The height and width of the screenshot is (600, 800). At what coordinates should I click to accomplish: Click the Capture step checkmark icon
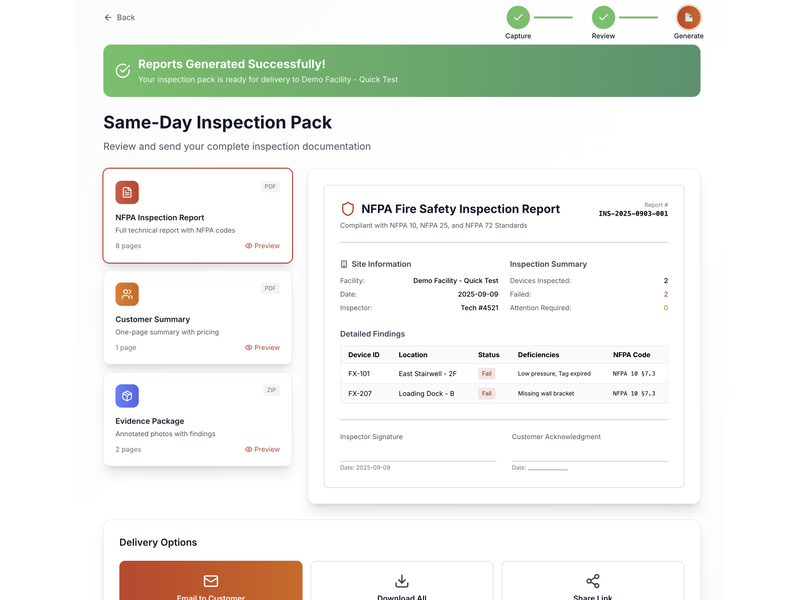pos(518,17)
